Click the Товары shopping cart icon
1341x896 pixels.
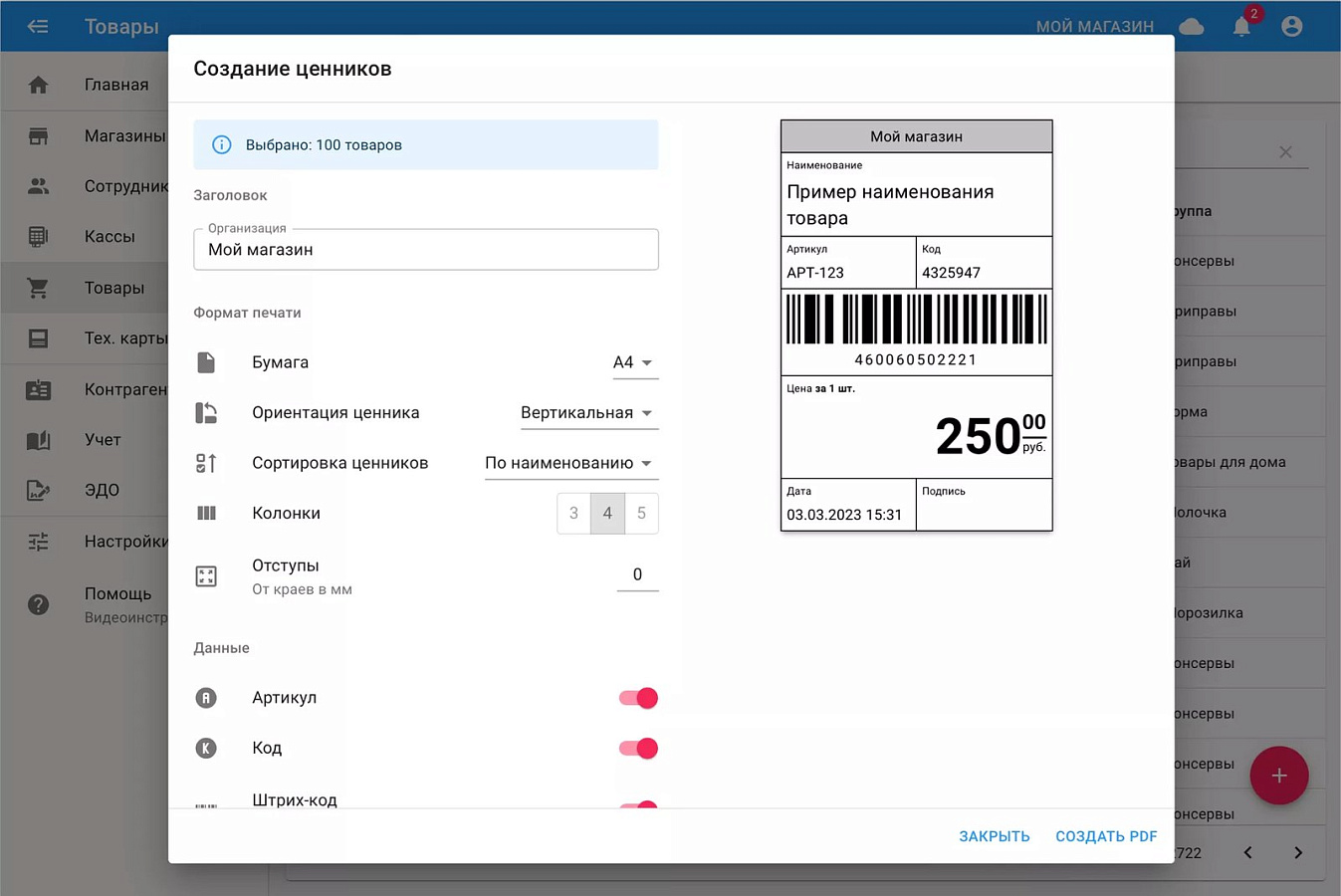coord(38,288)
